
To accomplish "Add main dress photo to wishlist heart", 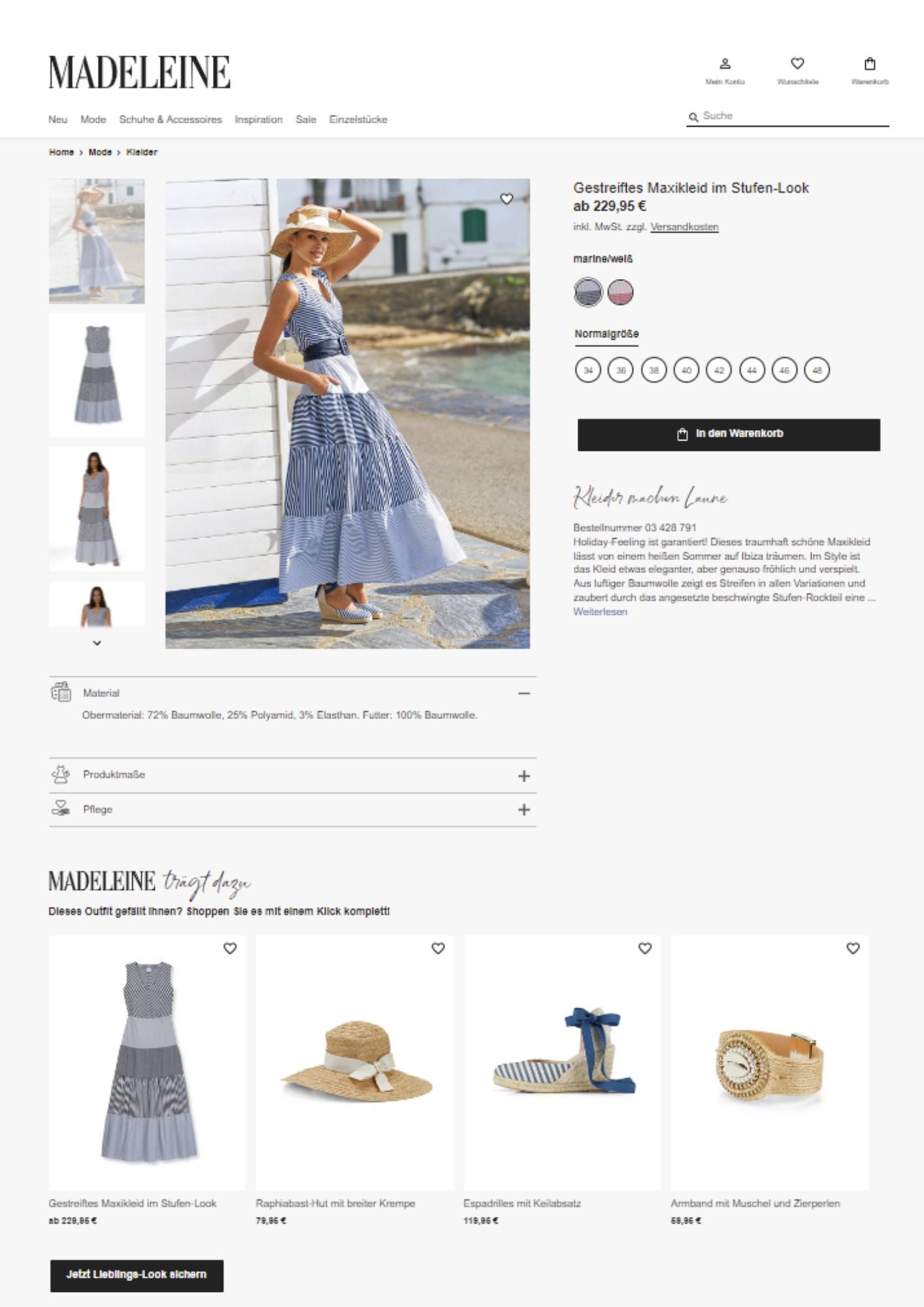I will tap(506, 199).
